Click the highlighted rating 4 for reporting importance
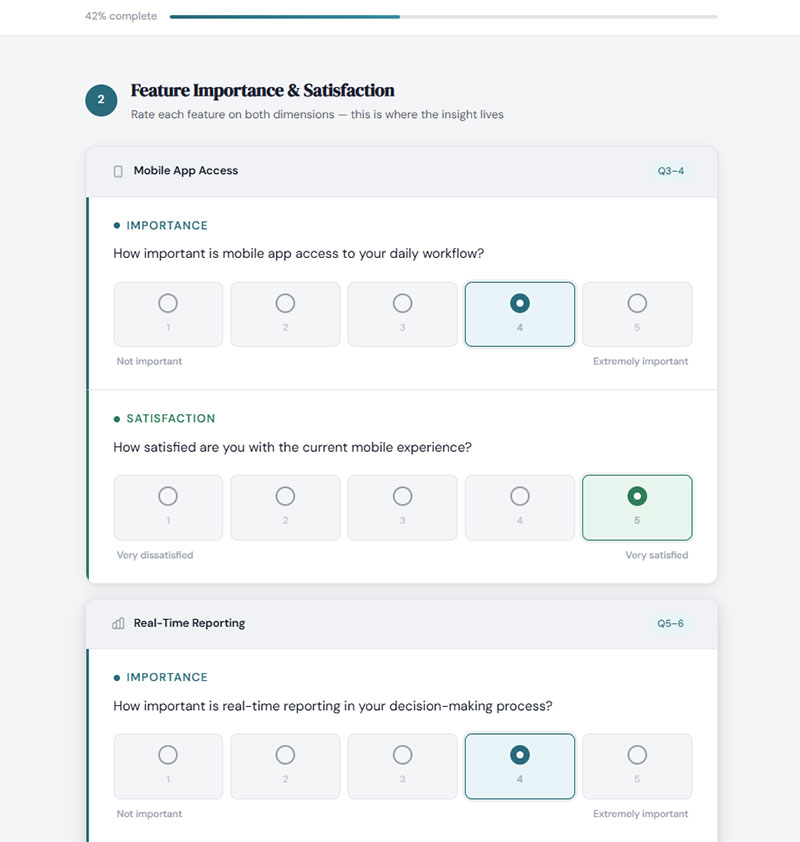The height and width of the screenshot is (842, 800). [x=520, y=766]
